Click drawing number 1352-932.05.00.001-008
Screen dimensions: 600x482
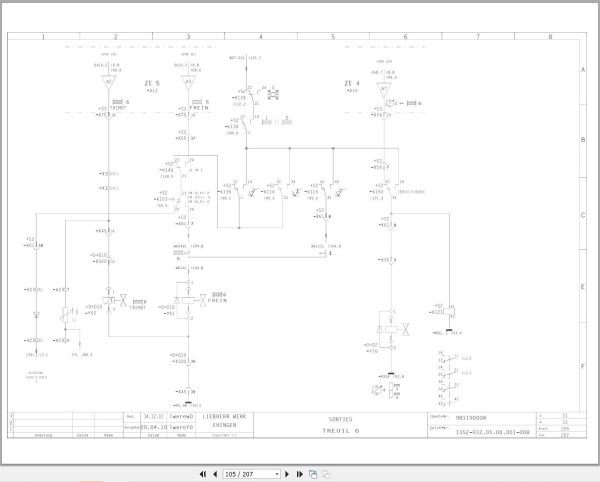[x=492, y=432]
